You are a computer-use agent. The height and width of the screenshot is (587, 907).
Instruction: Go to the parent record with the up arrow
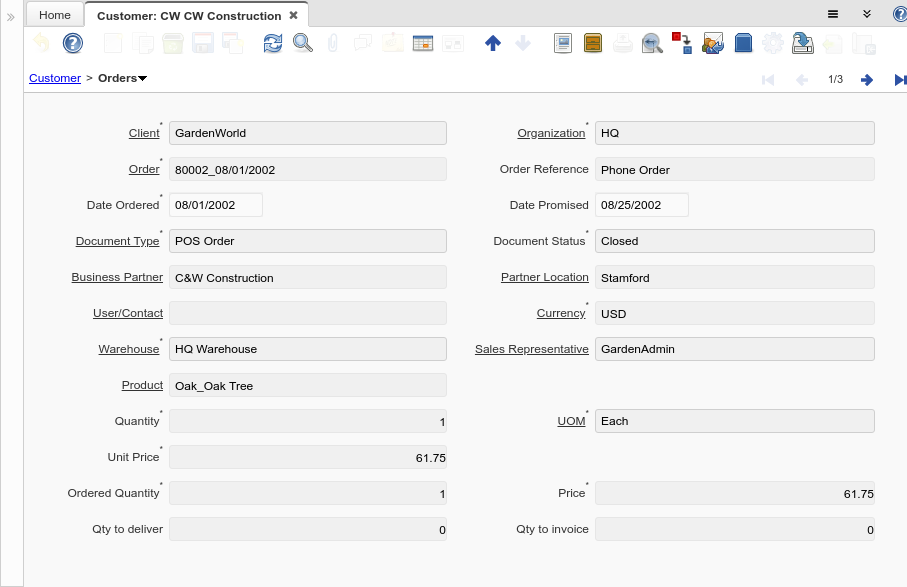[492, 43]
